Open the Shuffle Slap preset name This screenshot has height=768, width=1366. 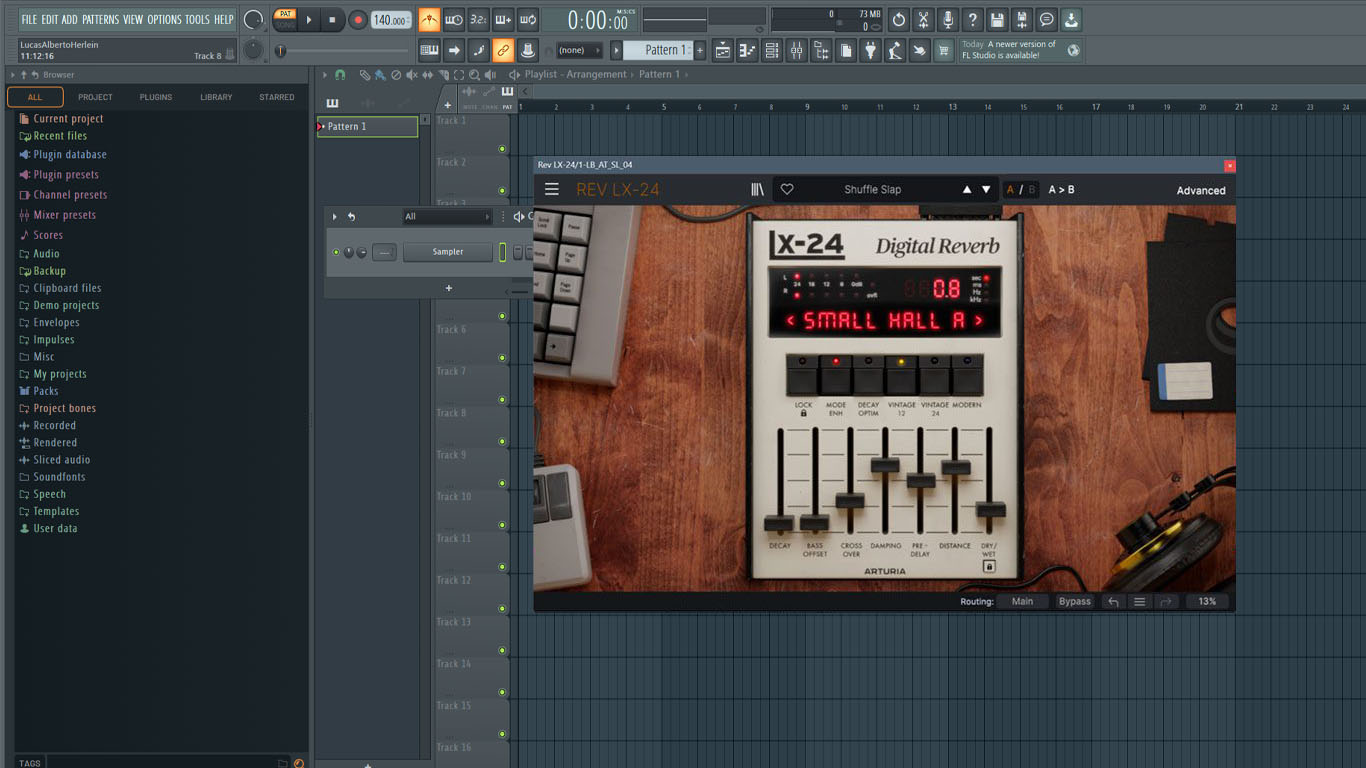point(872,190)
